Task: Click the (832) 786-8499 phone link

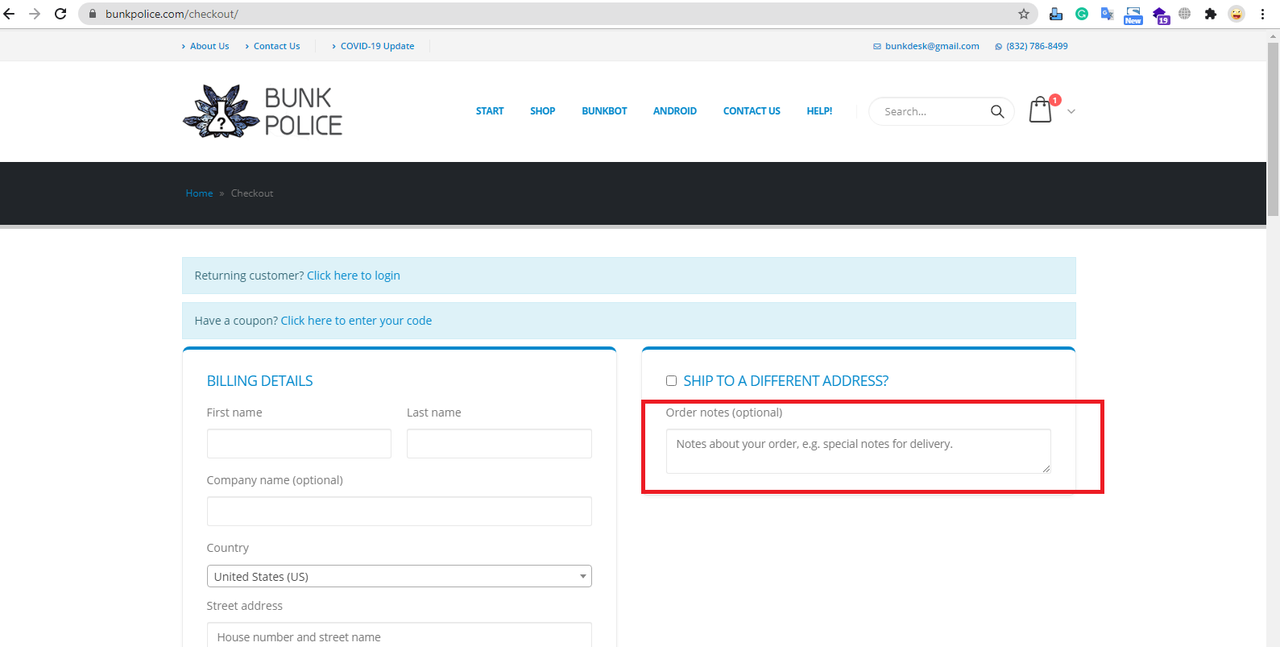Action: pos(1037,46)
